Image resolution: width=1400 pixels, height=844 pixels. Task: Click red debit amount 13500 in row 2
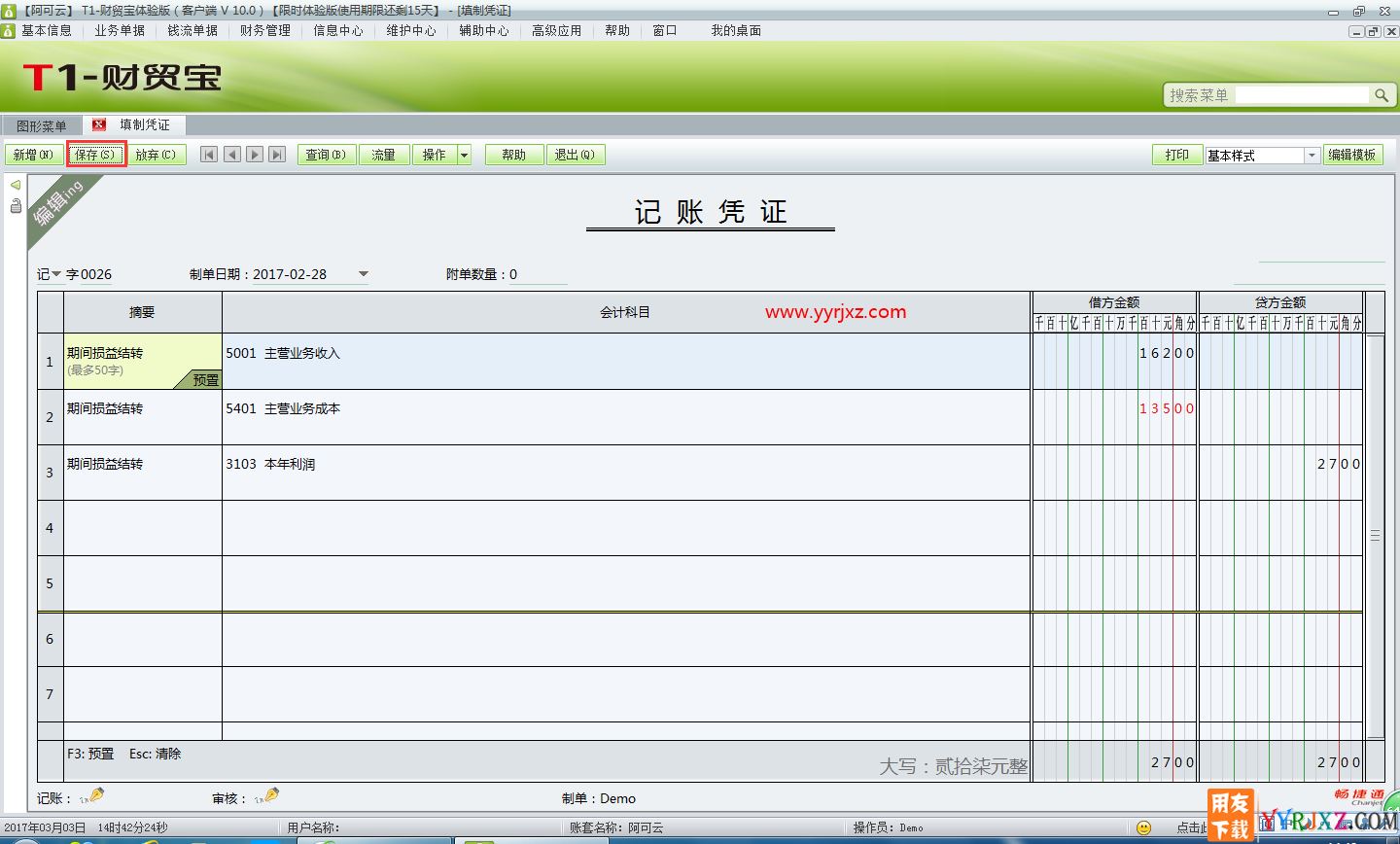(x=1167, y=408)
